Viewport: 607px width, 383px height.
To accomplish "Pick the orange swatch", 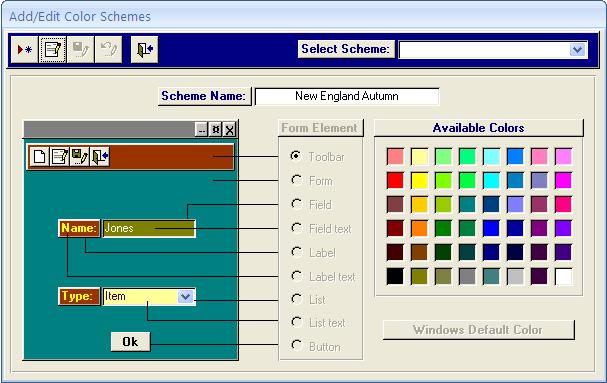I will coord(419,228).
